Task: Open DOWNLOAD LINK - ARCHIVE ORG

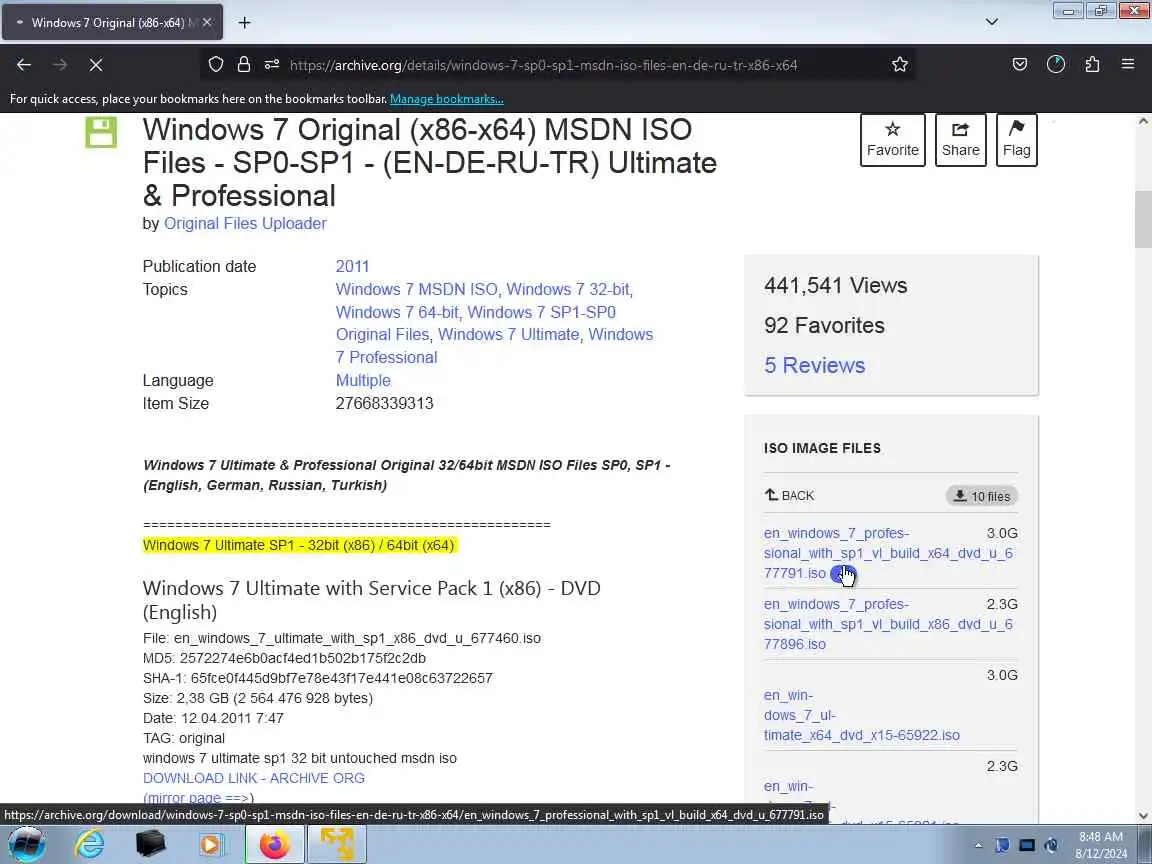Action: tap(253, 778)
